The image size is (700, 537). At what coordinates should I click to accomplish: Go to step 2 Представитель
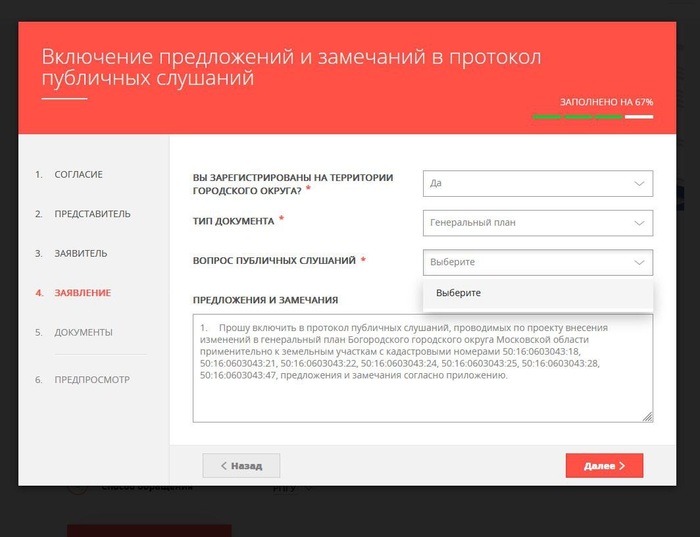point(83,214)
